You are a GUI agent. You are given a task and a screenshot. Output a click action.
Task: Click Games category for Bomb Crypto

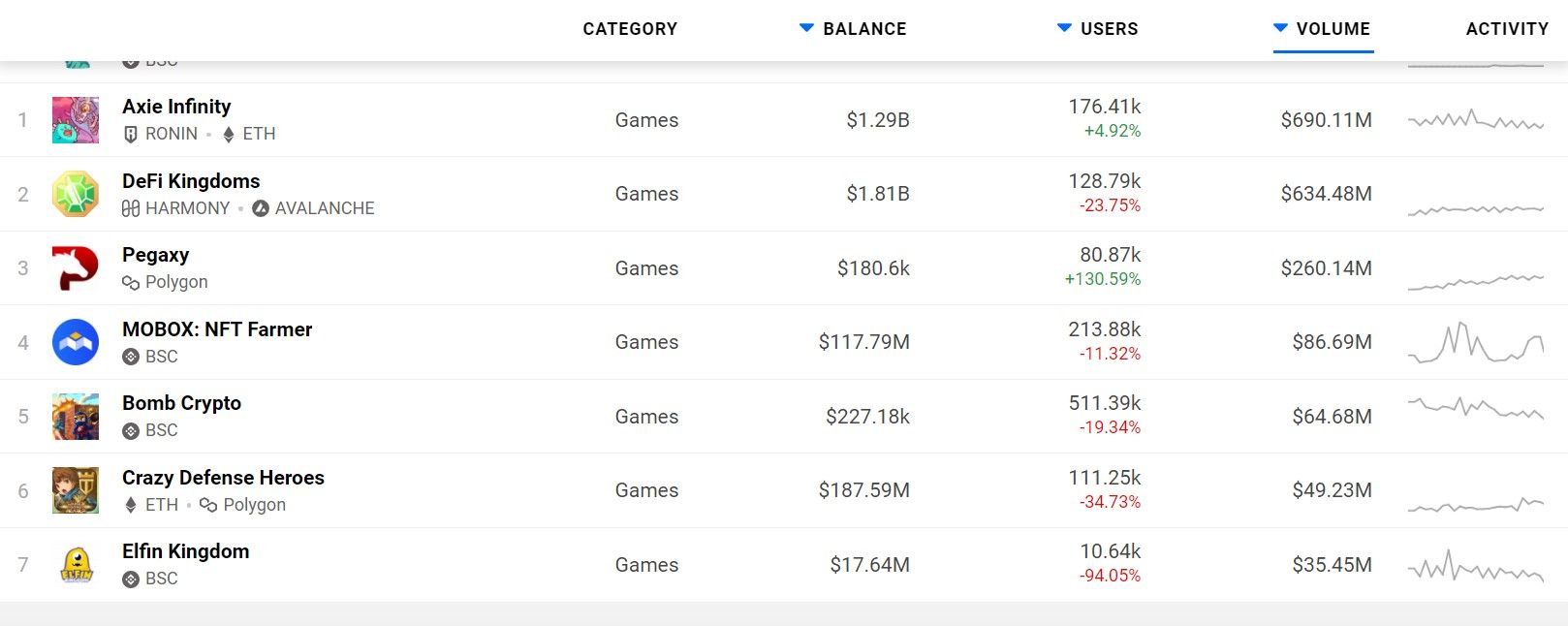click(x=646, y=417)
